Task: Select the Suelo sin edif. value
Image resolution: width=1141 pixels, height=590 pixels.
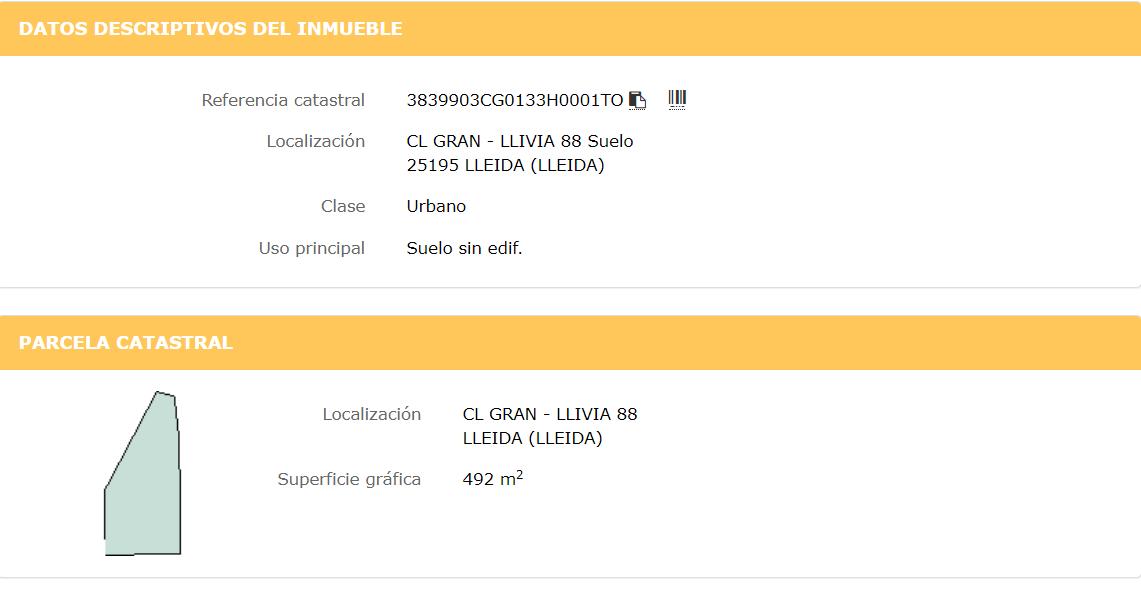Action: coord(464,249)
